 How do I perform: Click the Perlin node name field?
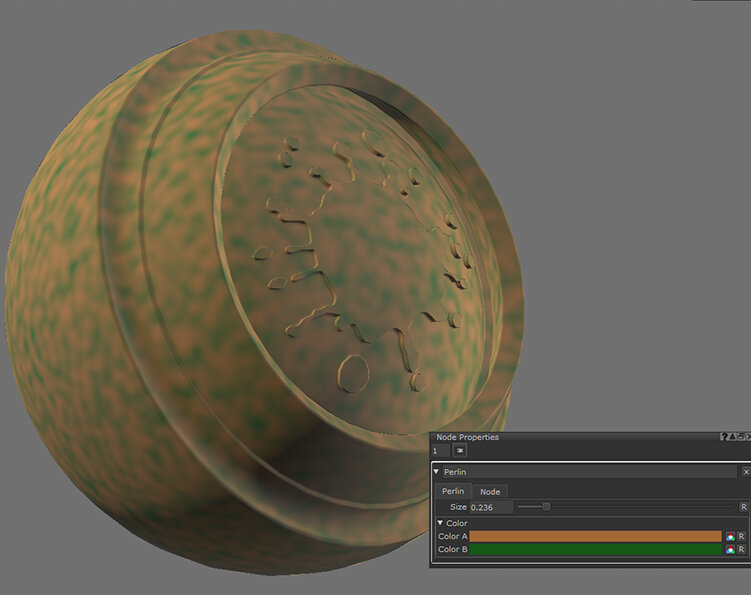pos(590,471)
